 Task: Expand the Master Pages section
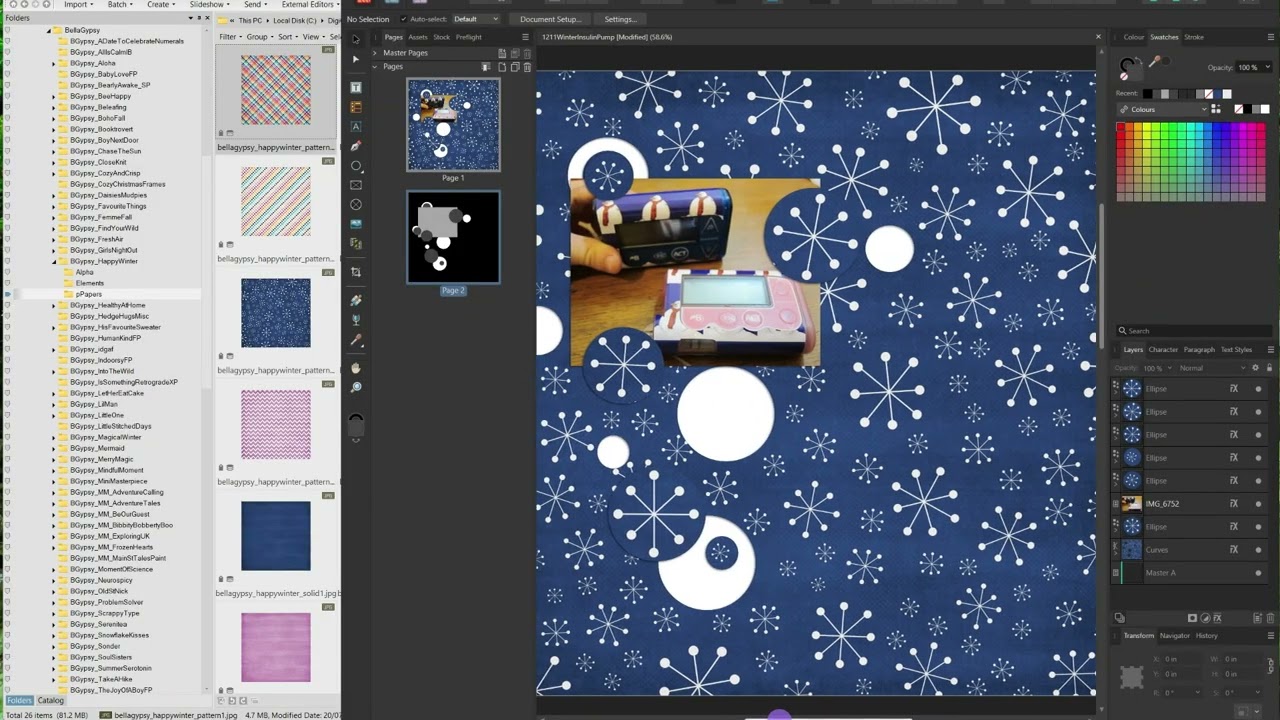[x=375, y=53]
